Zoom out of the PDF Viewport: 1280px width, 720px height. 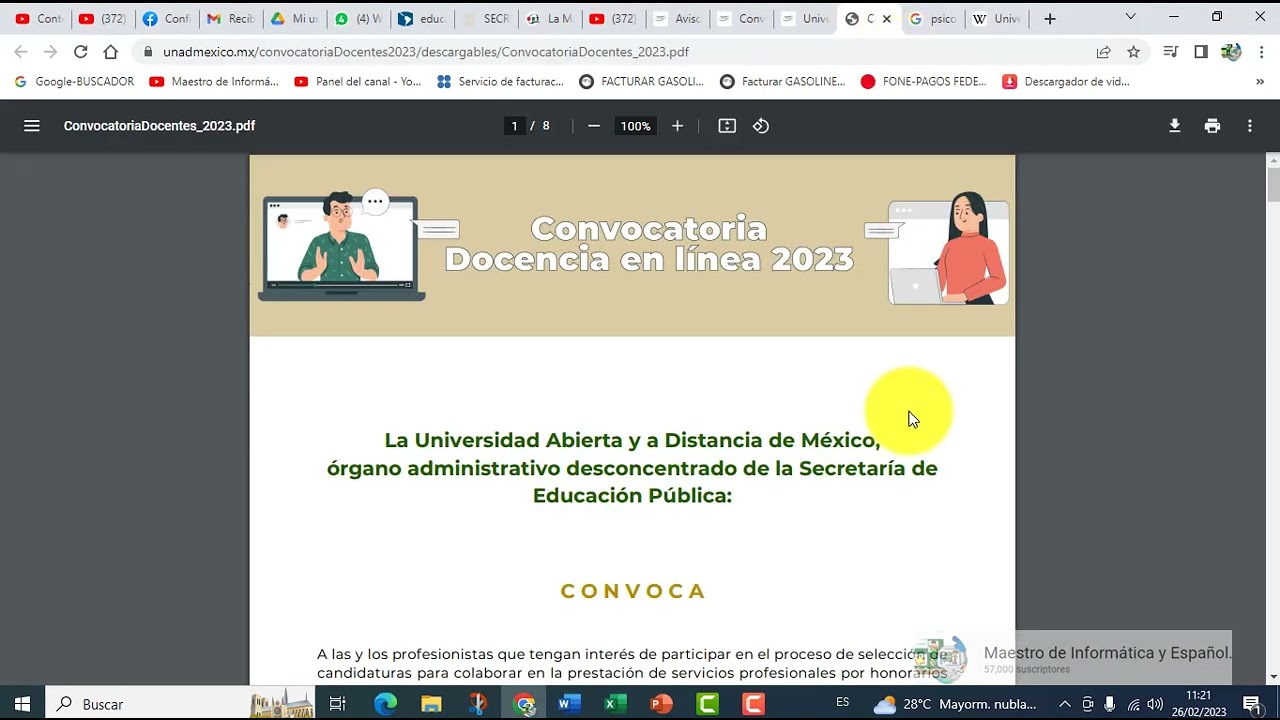(593, 126)
